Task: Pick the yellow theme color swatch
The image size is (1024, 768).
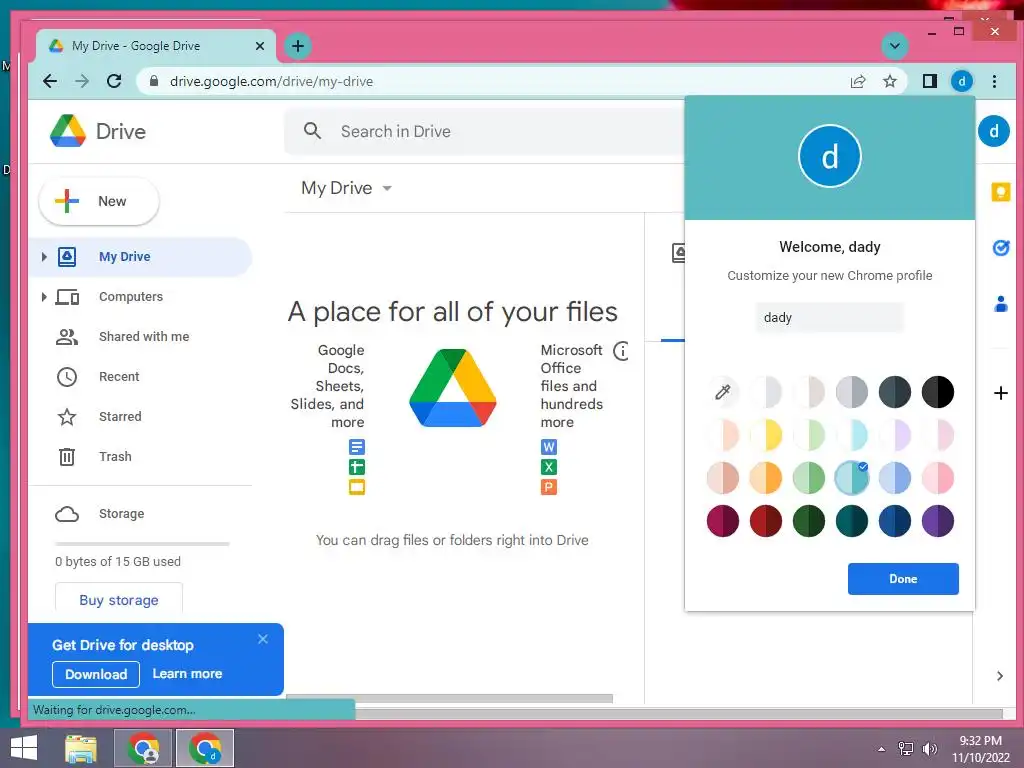Action: [765, 435]
